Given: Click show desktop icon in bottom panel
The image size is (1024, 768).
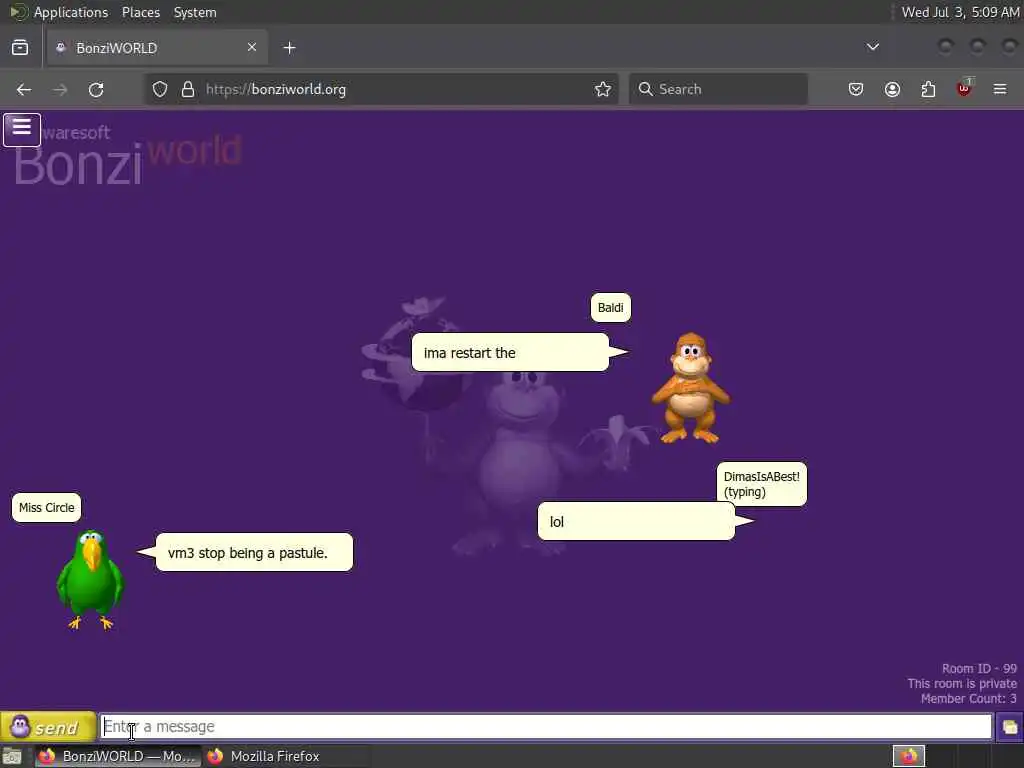Looking at the screenshot, I should click(12, 756).
